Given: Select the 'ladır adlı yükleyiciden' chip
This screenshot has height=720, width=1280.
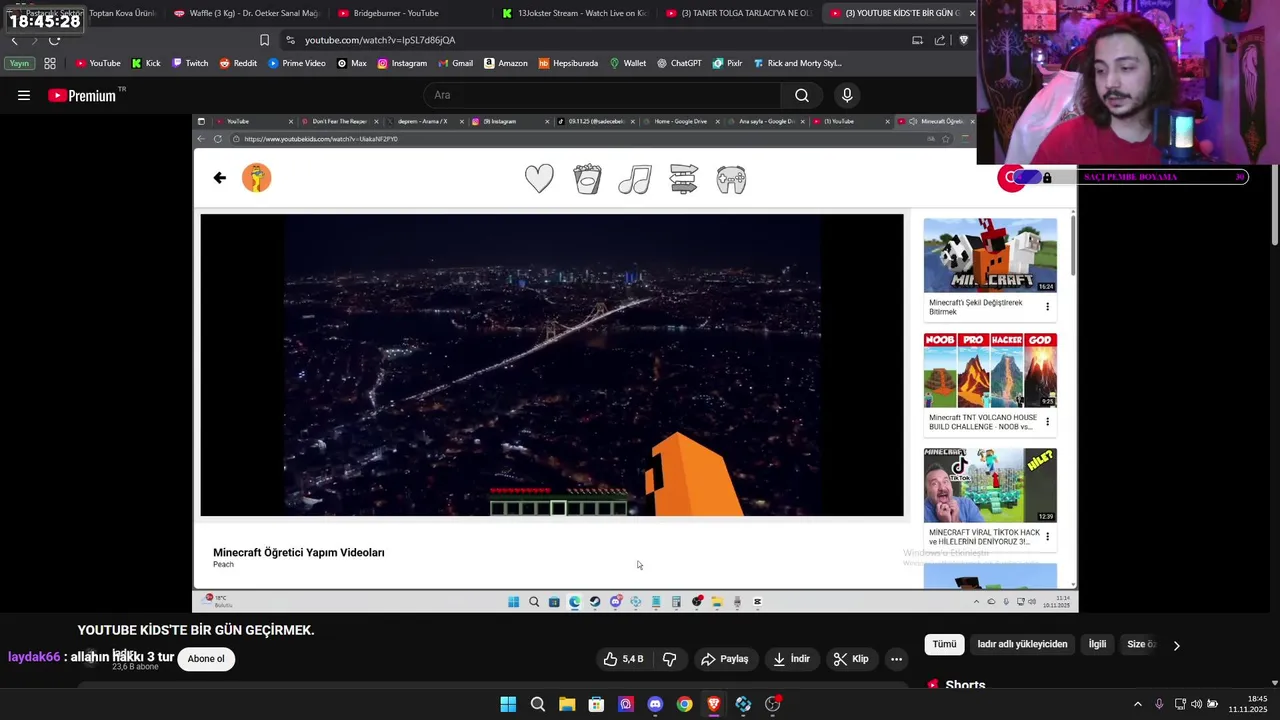Looking at the screenshot, I should pyautogui.click(x=1022, y=644).
